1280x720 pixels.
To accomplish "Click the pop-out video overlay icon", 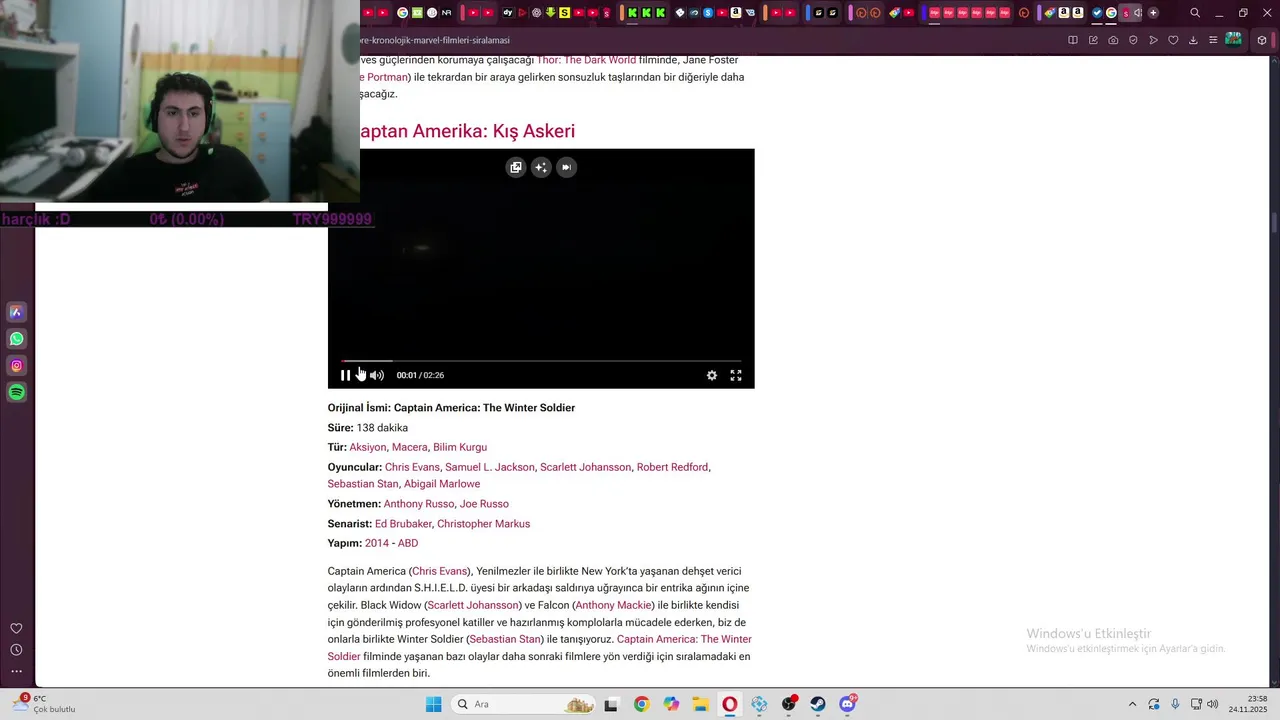I will [x=516, y=167].
